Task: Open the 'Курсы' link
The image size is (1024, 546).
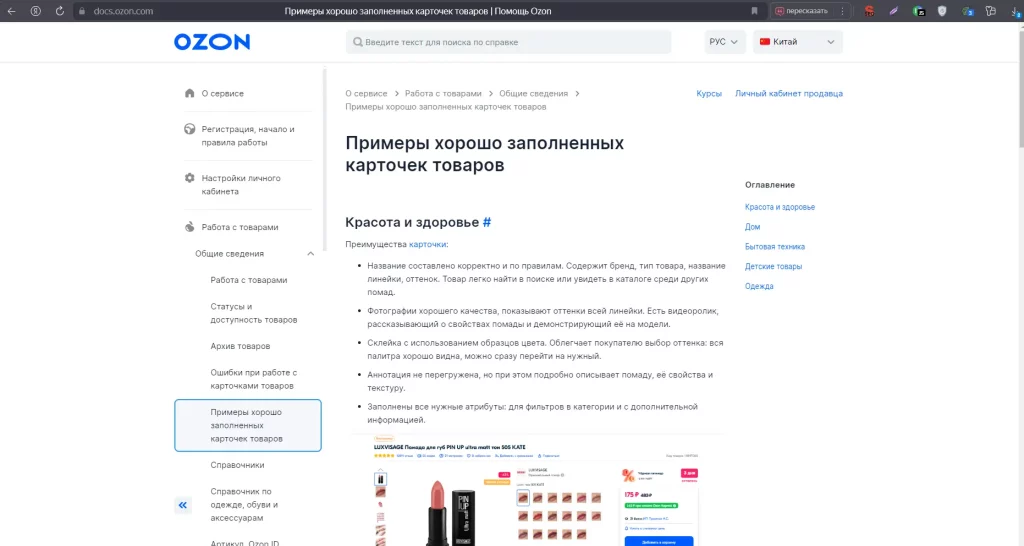Action: point(709,93)
